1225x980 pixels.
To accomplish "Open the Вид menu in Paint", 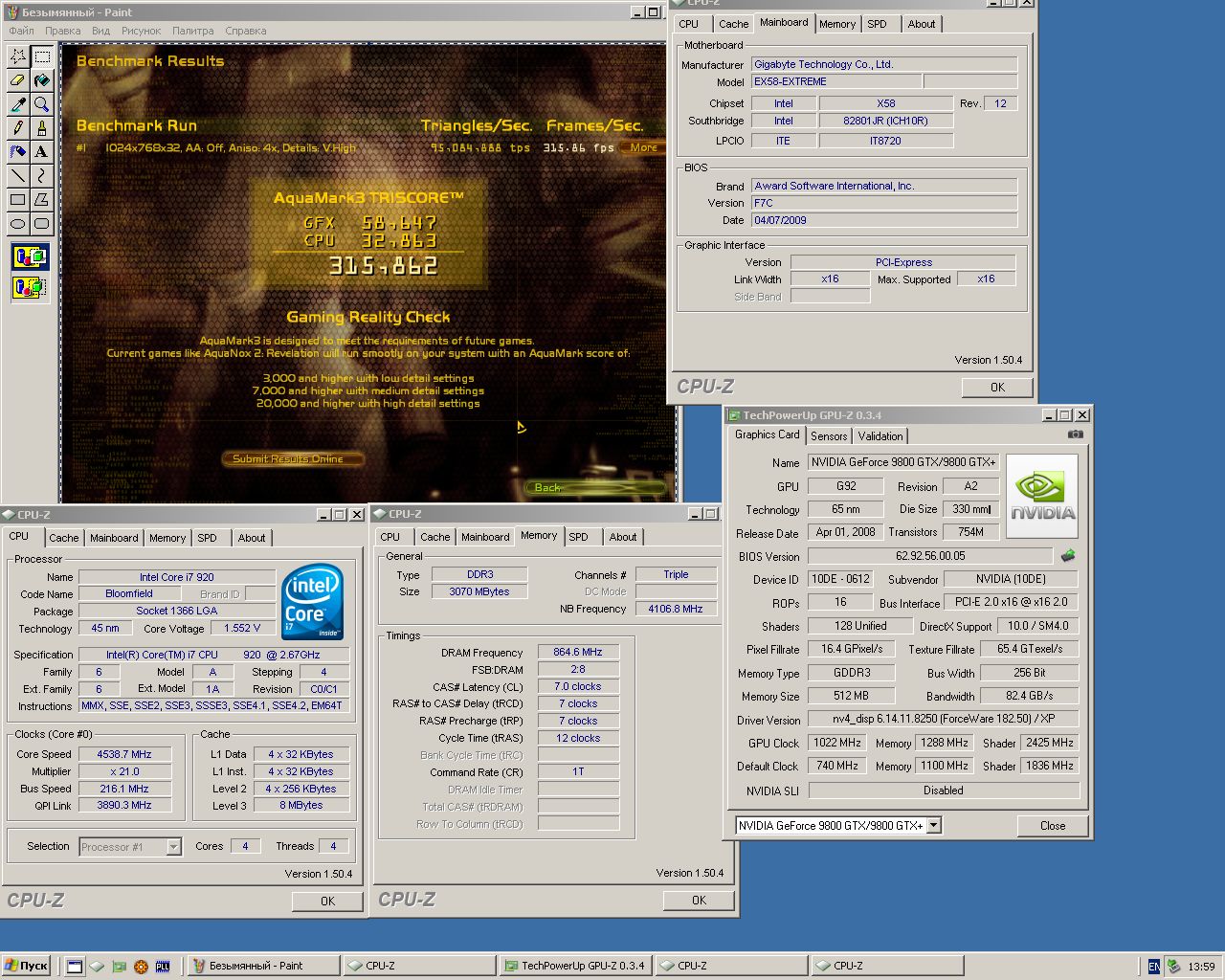I will (x=100, y=31).
